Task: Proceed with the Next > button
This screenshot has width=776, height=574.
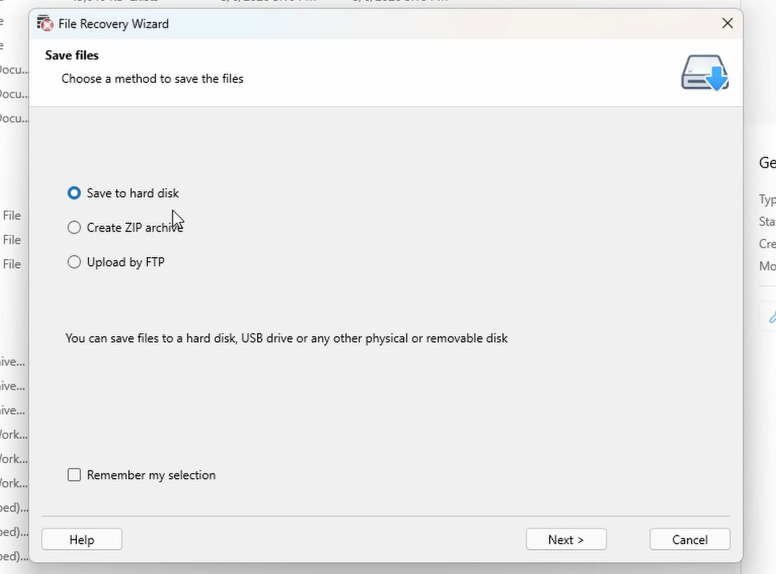Action: (x=566, y=539)
